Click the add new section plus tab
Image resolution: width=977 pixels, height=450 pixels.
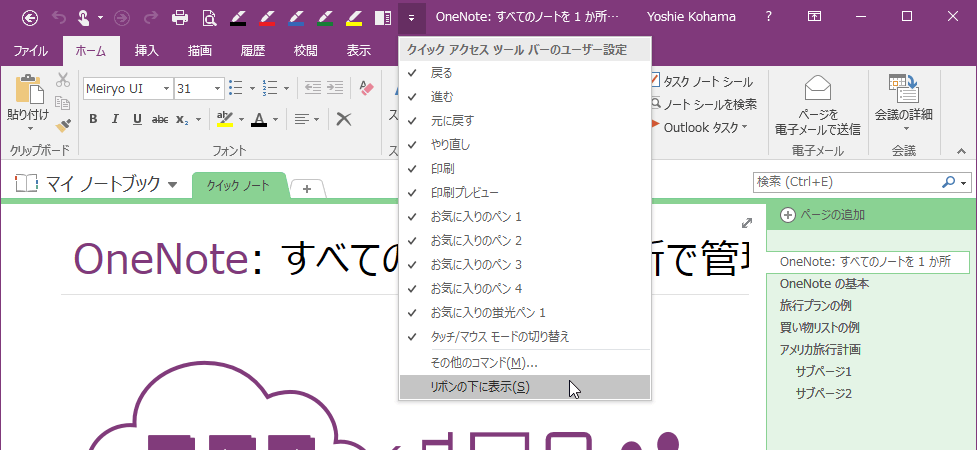[x=307, y=189]
